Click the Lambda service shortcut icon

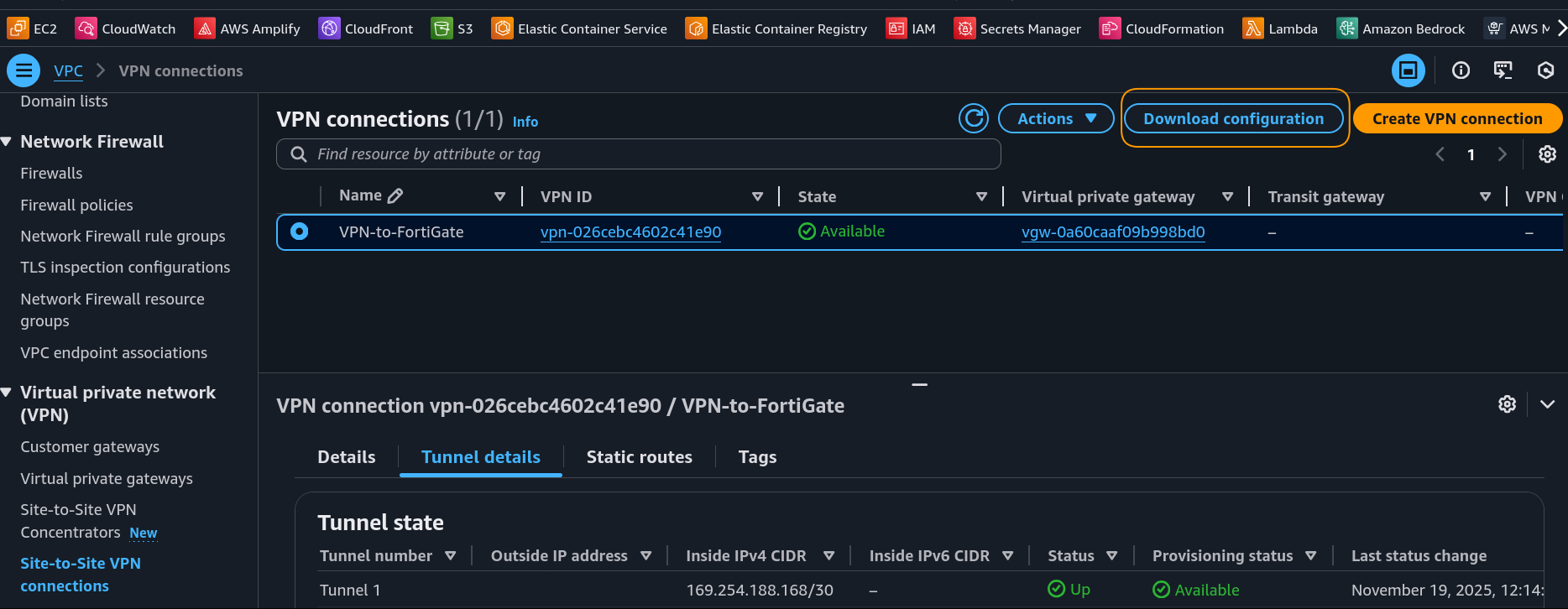tap(1252, 29)
